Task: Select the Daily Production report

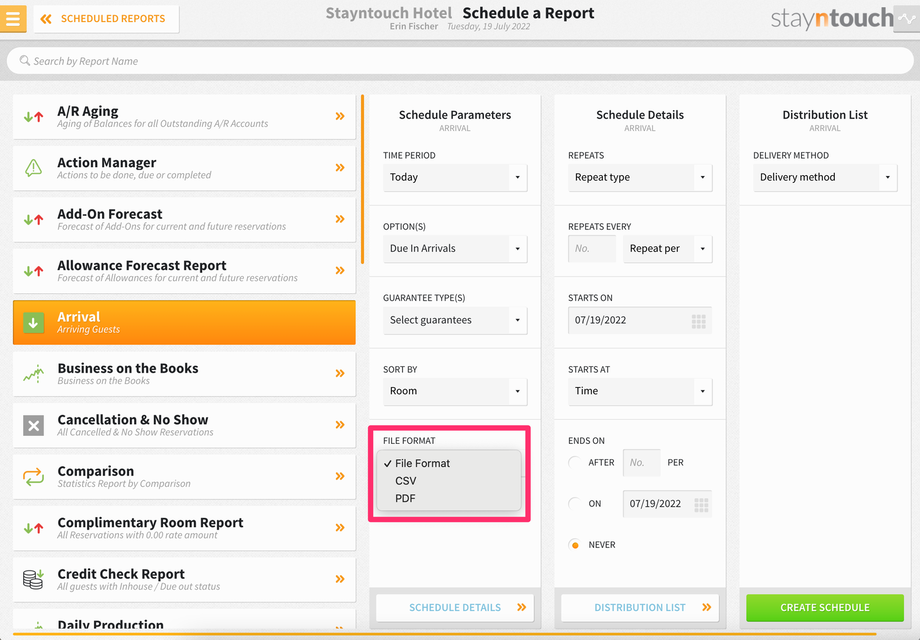Action: (184, 620)
